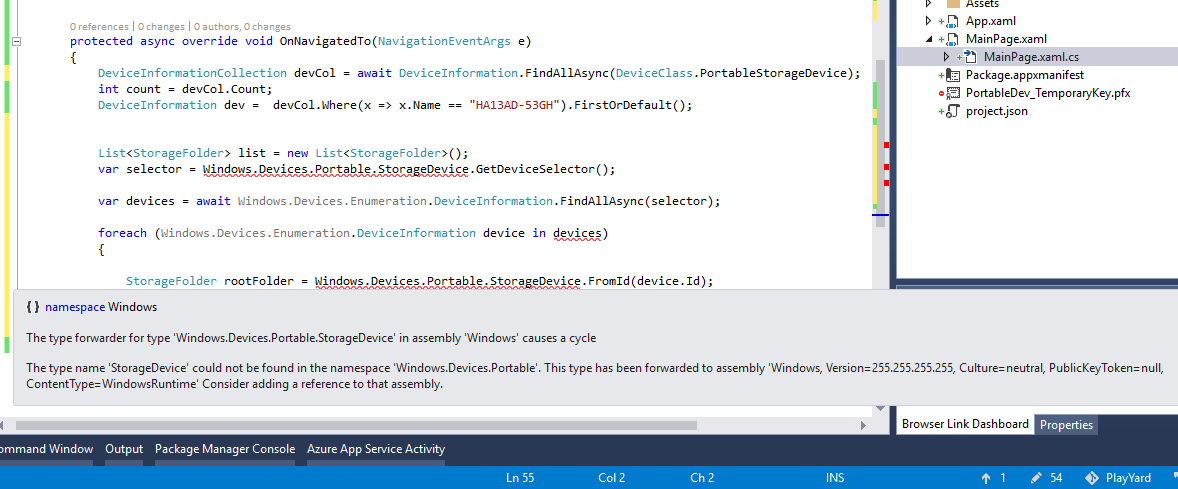The image size is (1178, 489).
Task: Click the MainPage.xaml.cs C# file icon
Action: (971, 57)
